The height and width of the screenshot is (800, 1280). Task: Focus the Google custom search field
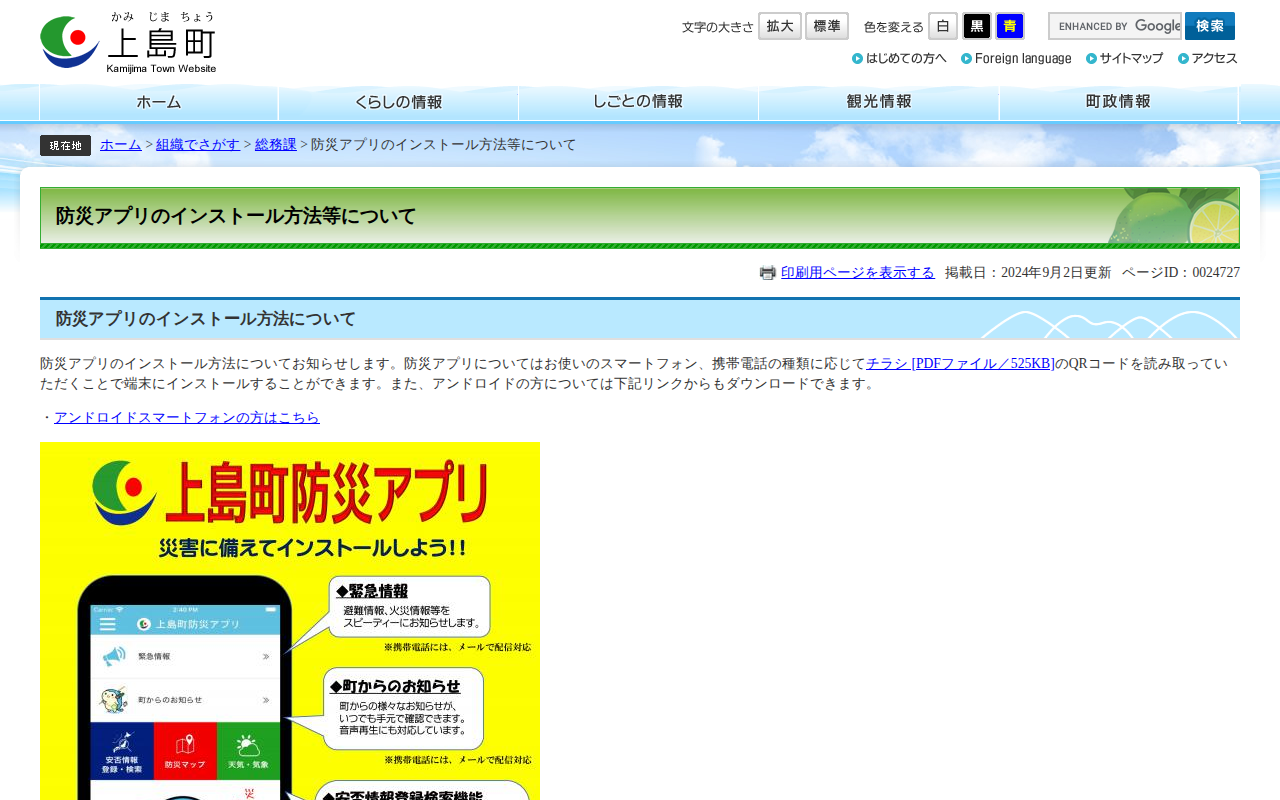point(1115,26)
